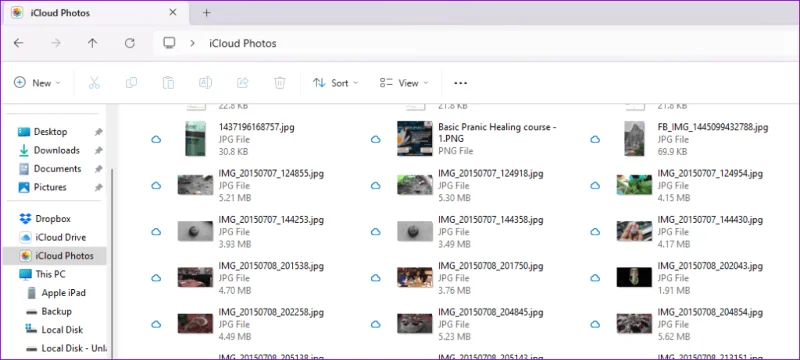The image size is (800, 360).
Task: Close the iCloud Photos tab
Action: pyautogui.click(x=173, y=13)
